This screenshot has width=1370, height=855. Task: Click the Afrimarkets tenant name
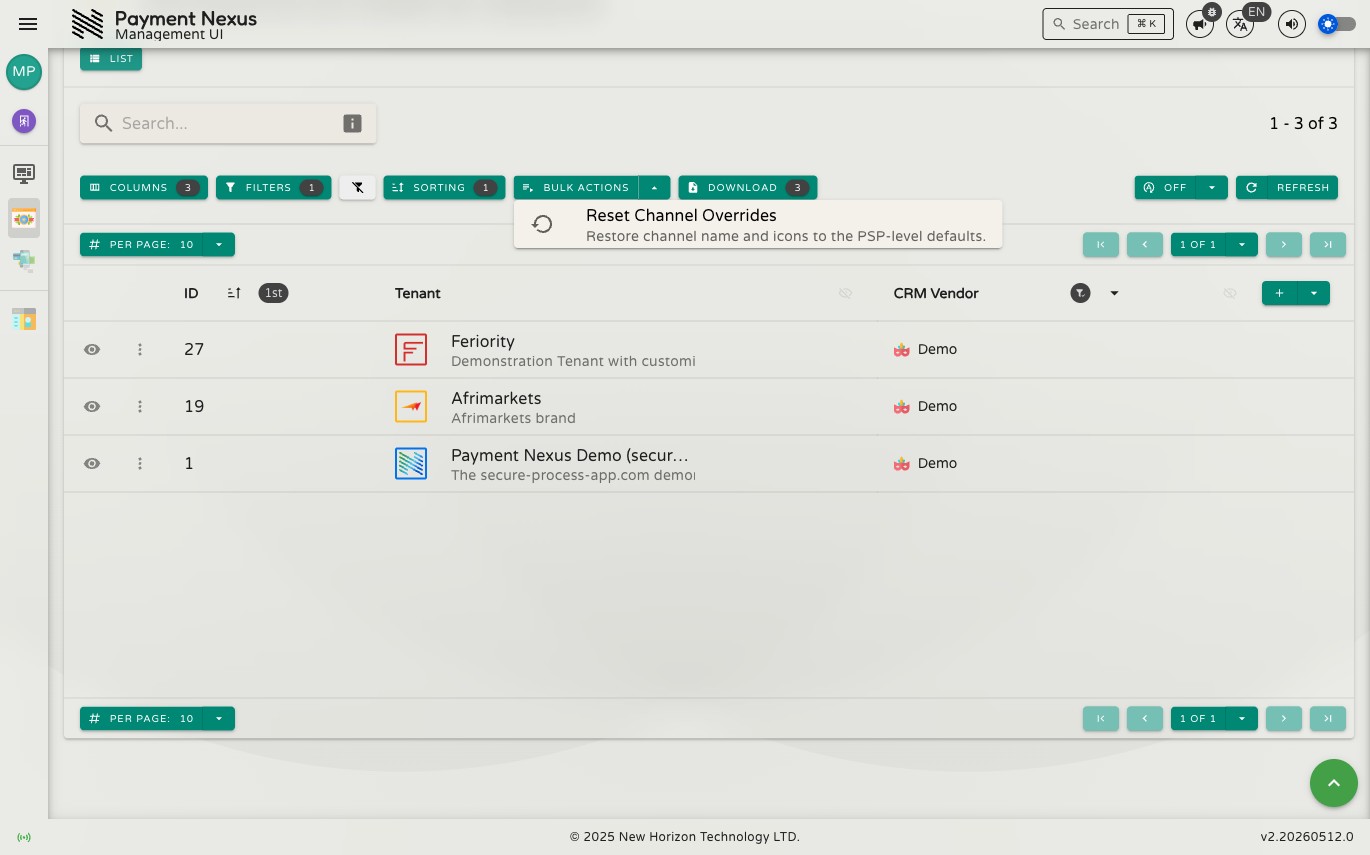496,398
